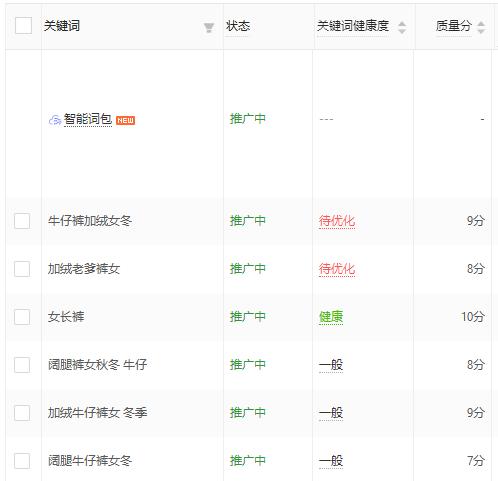Sort by 质量分 arrows
This screenshot has height=481, width=498.
481,27
